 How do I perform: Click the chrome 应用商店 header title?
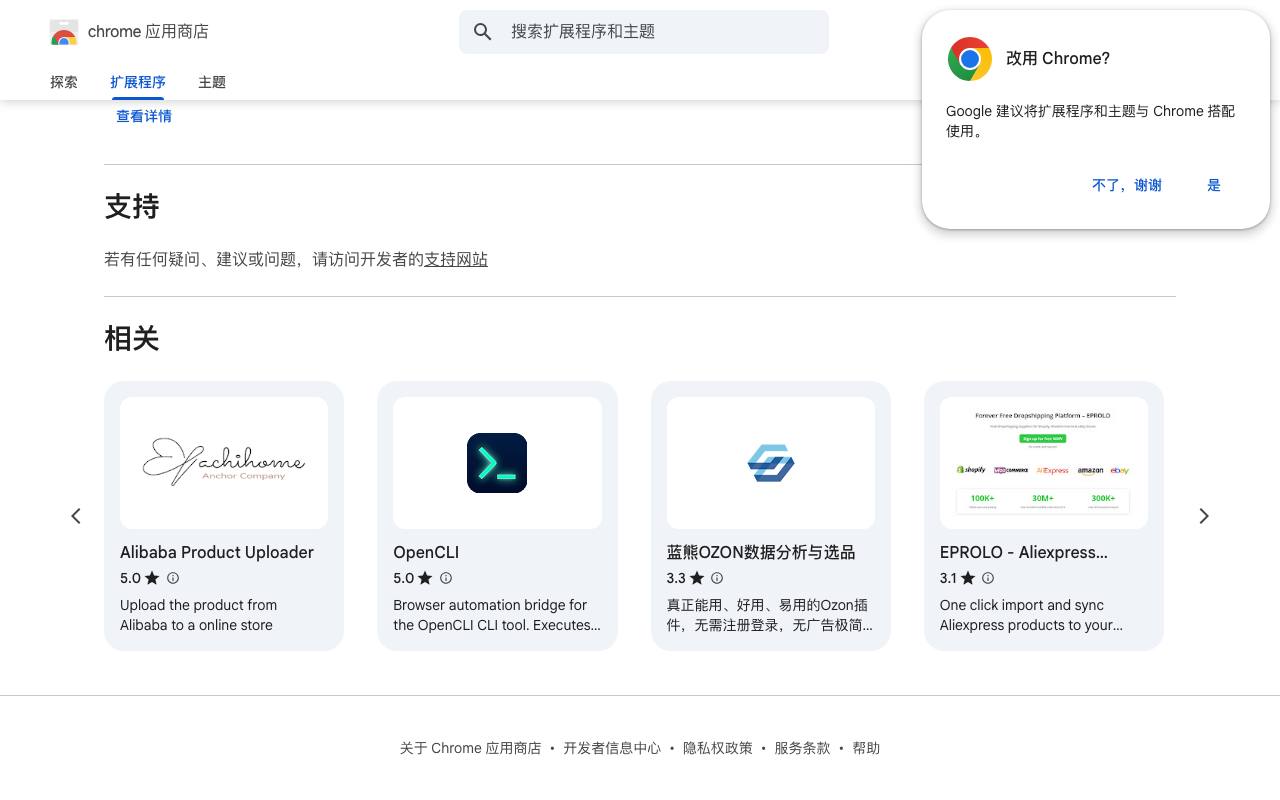click(x=148, y=32)
